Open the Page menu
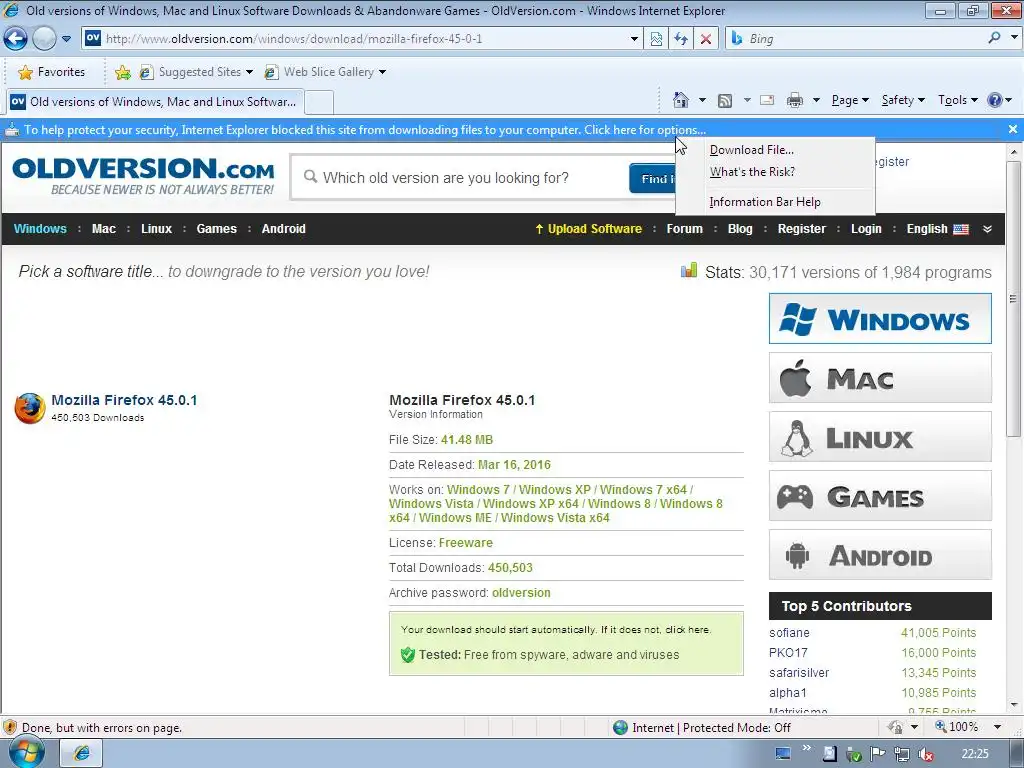Viewport: 1024px width, 768px height. coord(850,100)
